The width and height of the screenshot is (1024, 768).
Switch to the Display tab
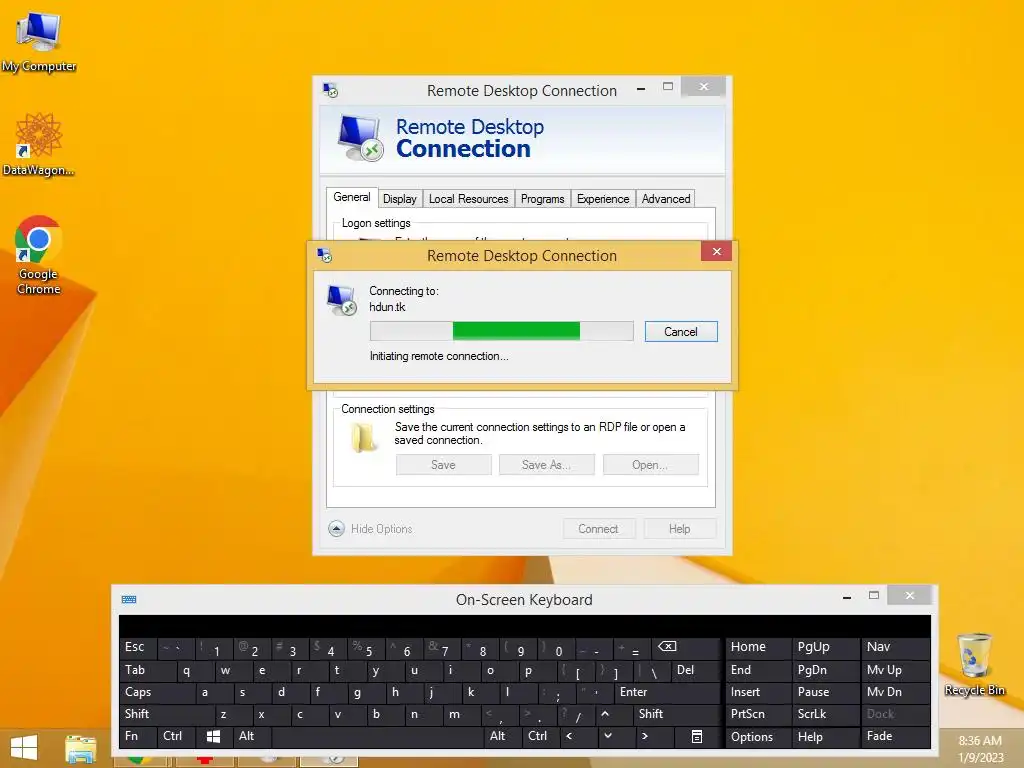(400, 199)
